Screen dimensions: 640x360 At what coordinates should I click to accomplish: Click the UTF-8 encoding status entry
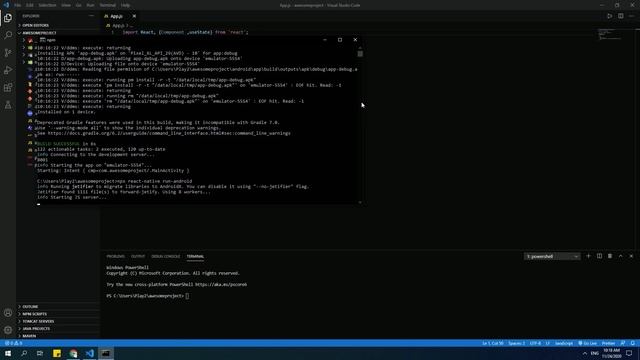point(535,343)
